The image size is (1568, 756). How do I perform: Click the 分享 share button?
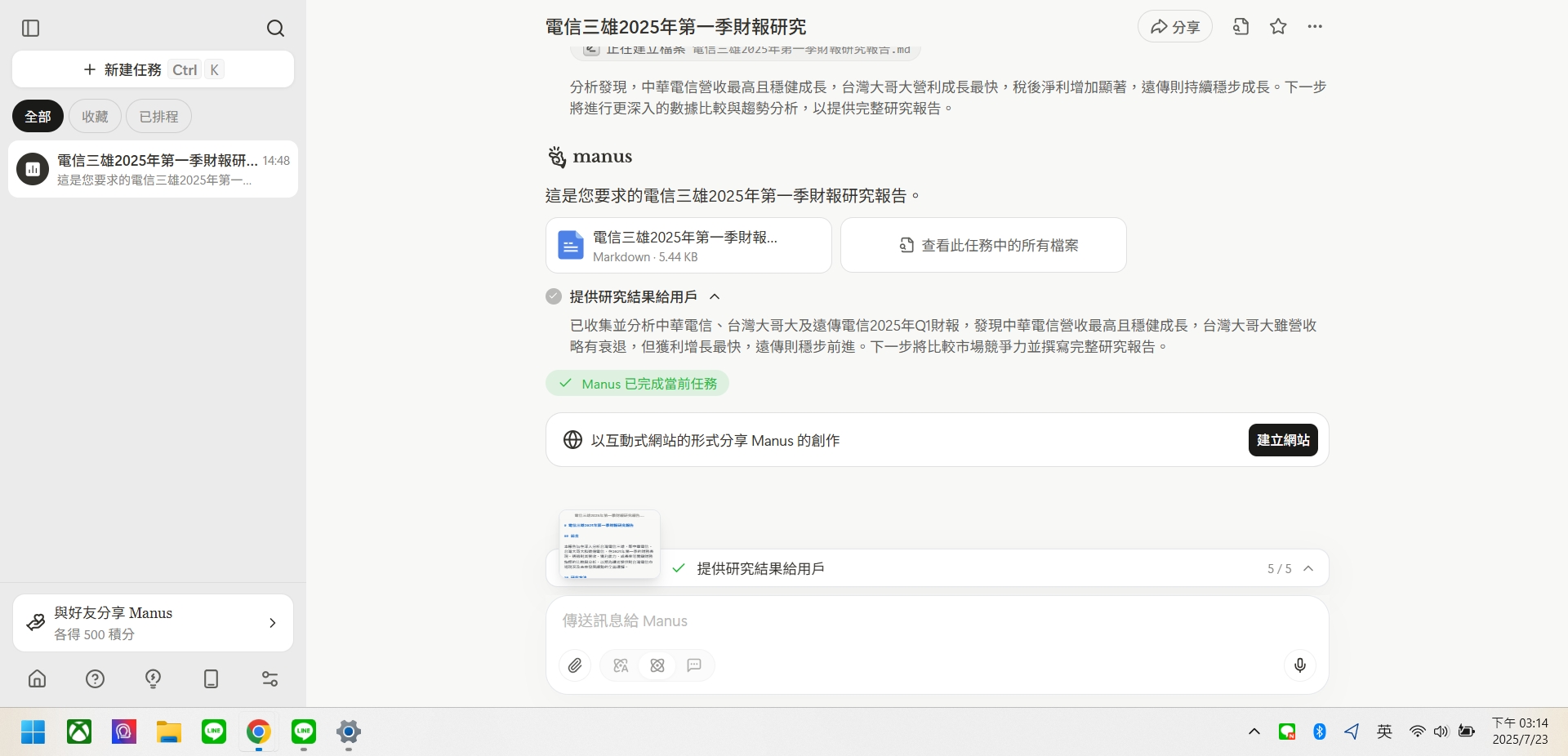click(x=1174, y=27)
